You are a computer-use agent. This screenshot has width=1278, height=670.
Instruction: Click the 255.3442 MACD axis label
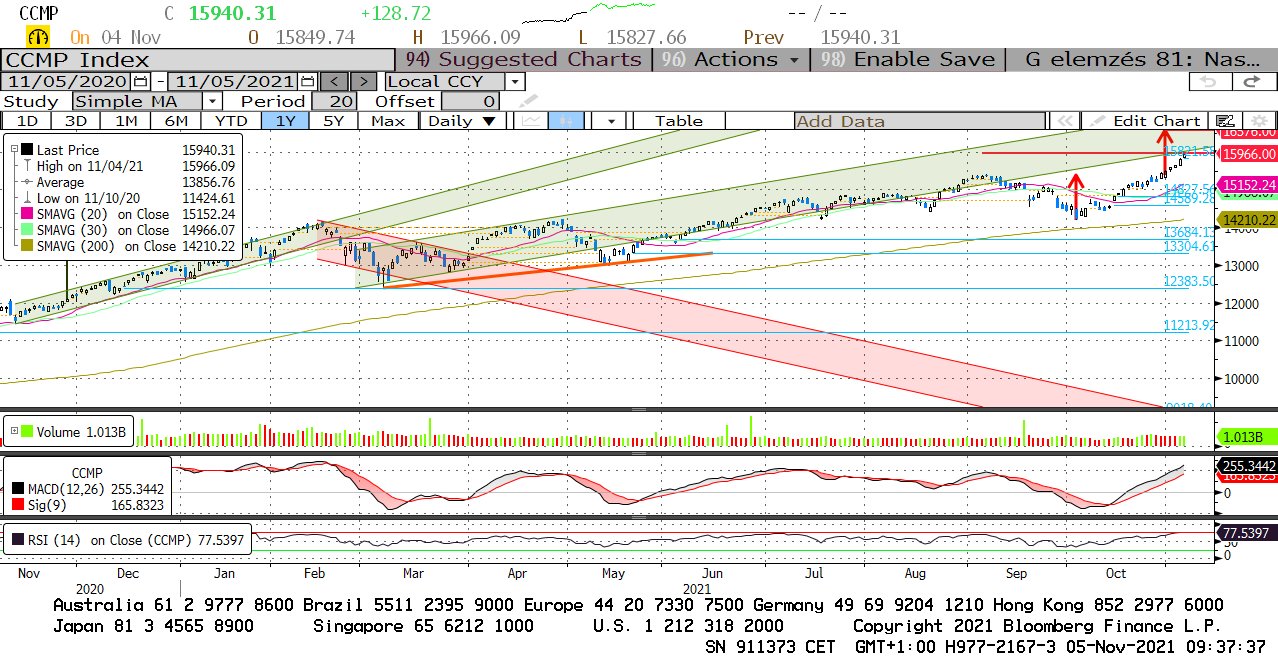tap(1246, 466)
